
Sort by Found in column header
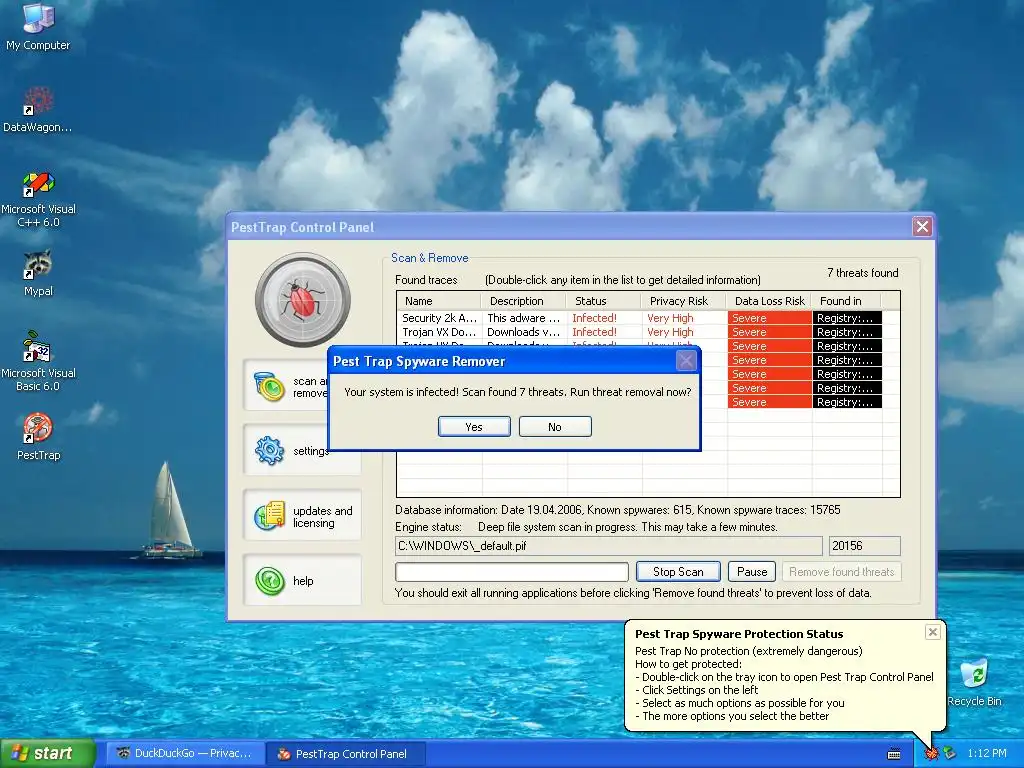846,300
